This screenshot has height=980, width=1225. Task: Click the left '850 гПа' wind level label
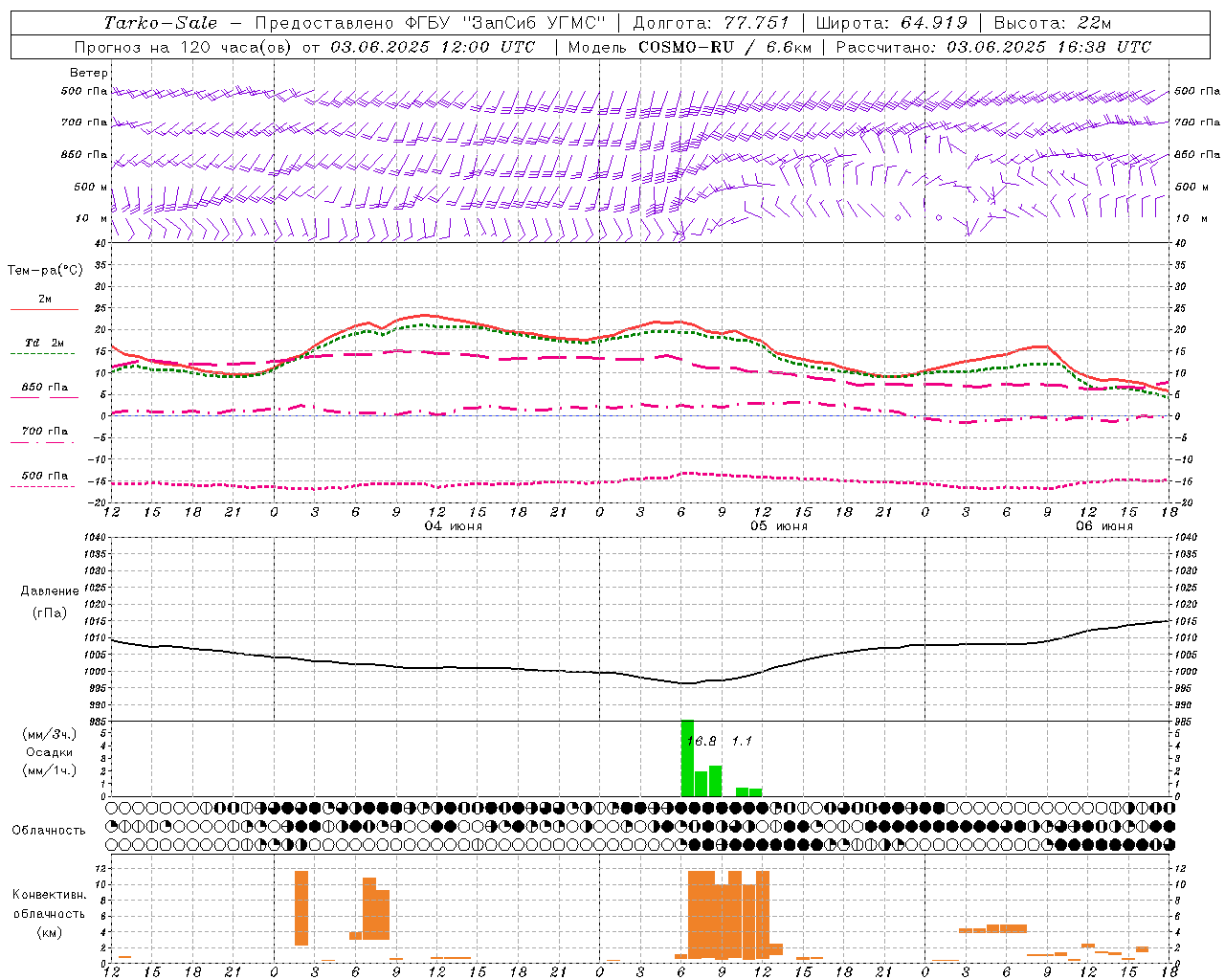[x=84, y=154]
